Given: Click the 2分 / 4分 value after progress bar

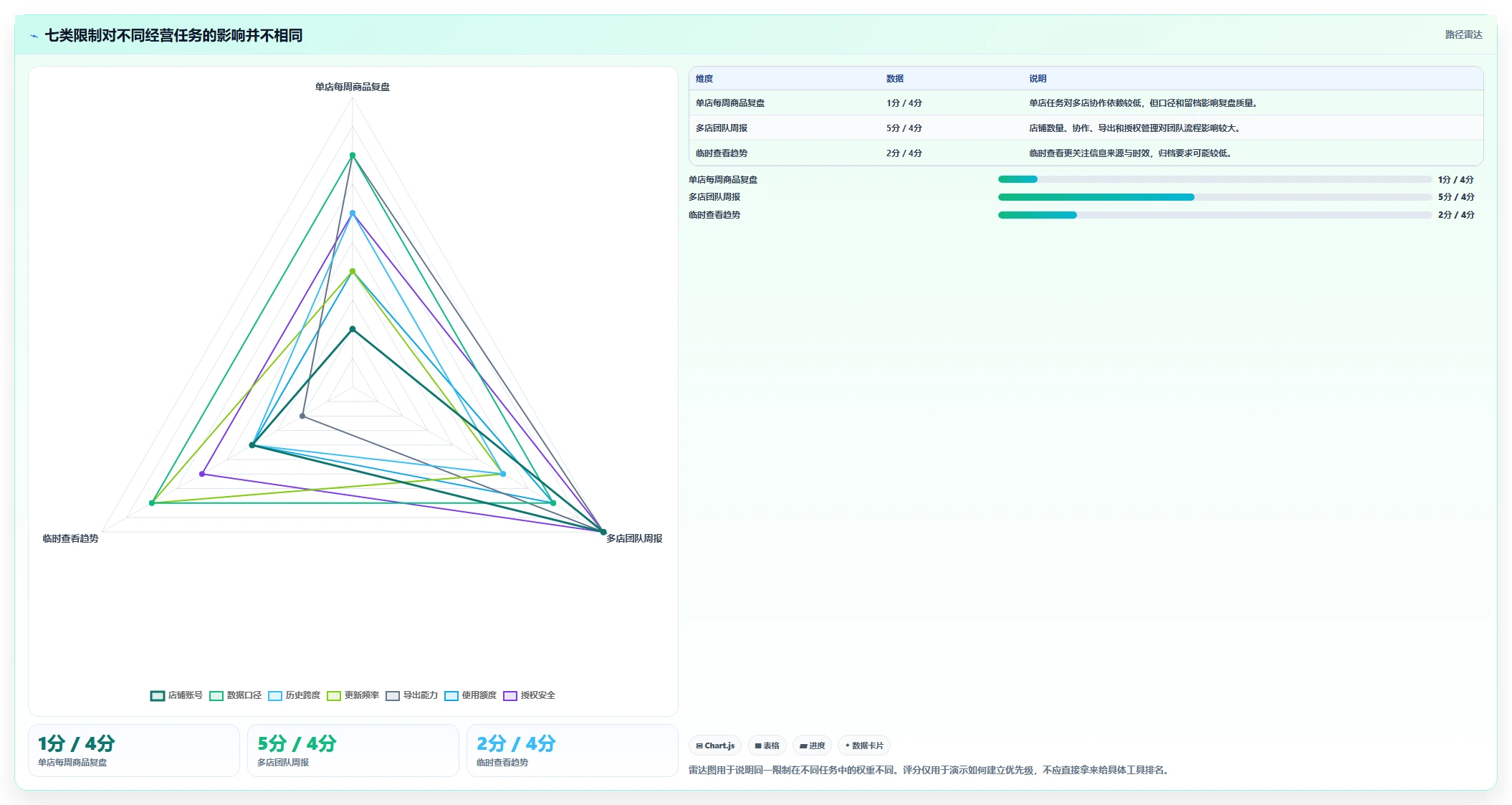Looking at the screenshot, I should tap(1456, 215).
